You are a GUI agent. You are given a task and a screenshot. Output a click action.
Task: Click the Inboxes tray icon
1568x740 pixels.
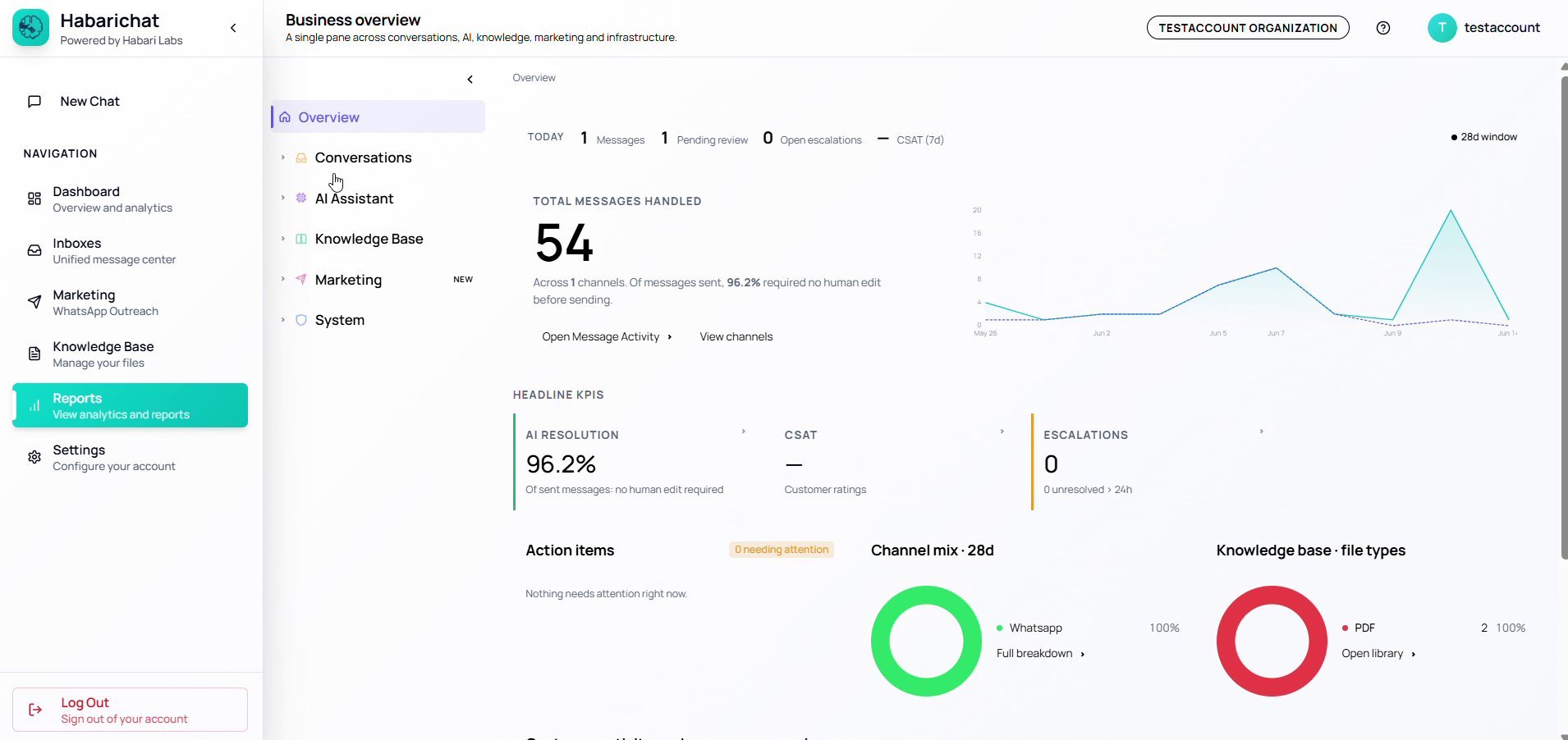point(34,250)
